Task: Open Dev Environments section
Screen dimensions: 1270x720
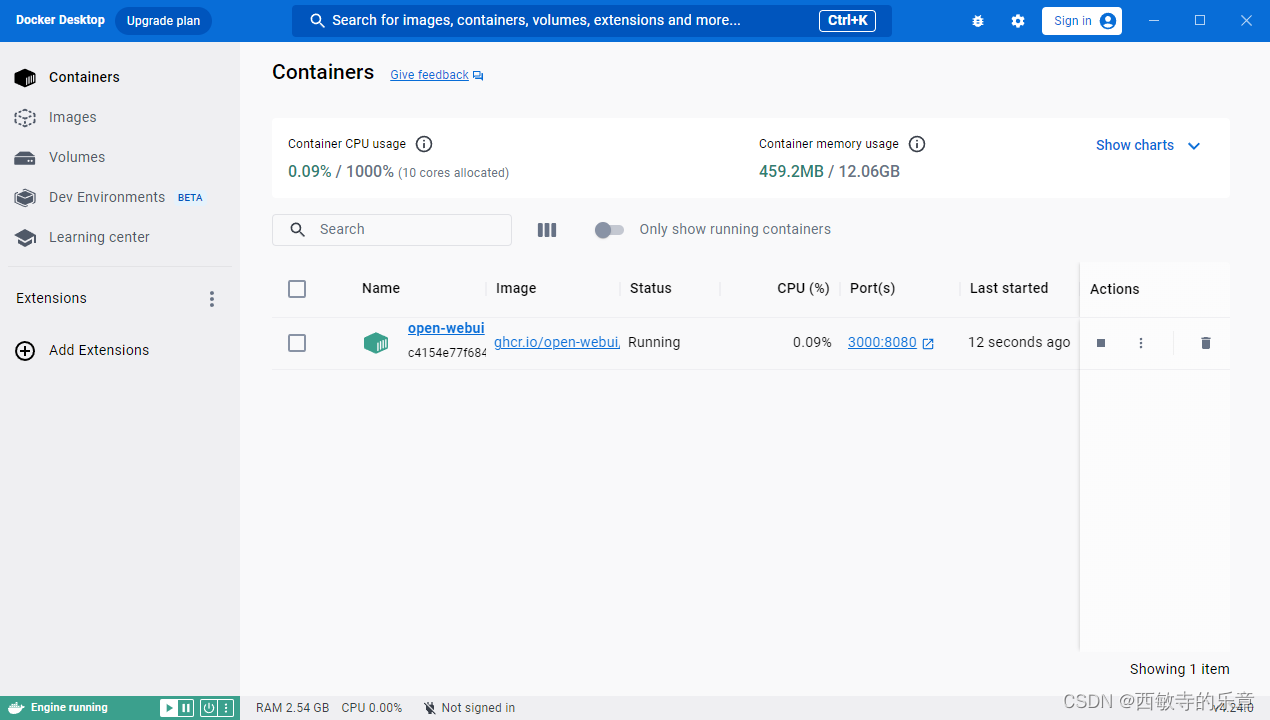Action: click(x=120, y=197)
